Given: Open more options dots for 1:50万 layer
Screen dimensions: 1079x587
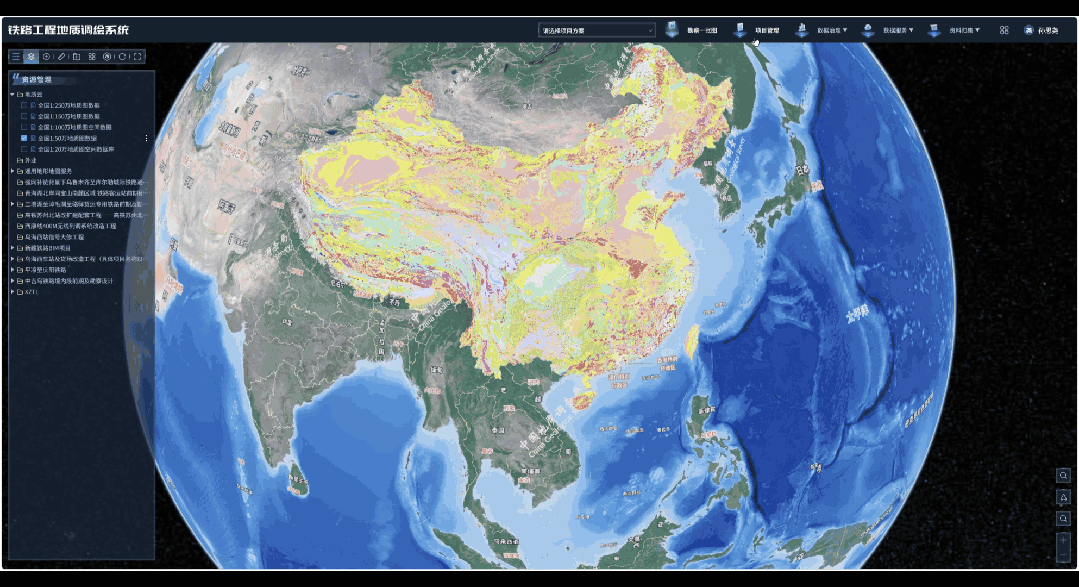Looking at the screenshot, I should click(x=147, y=138).
